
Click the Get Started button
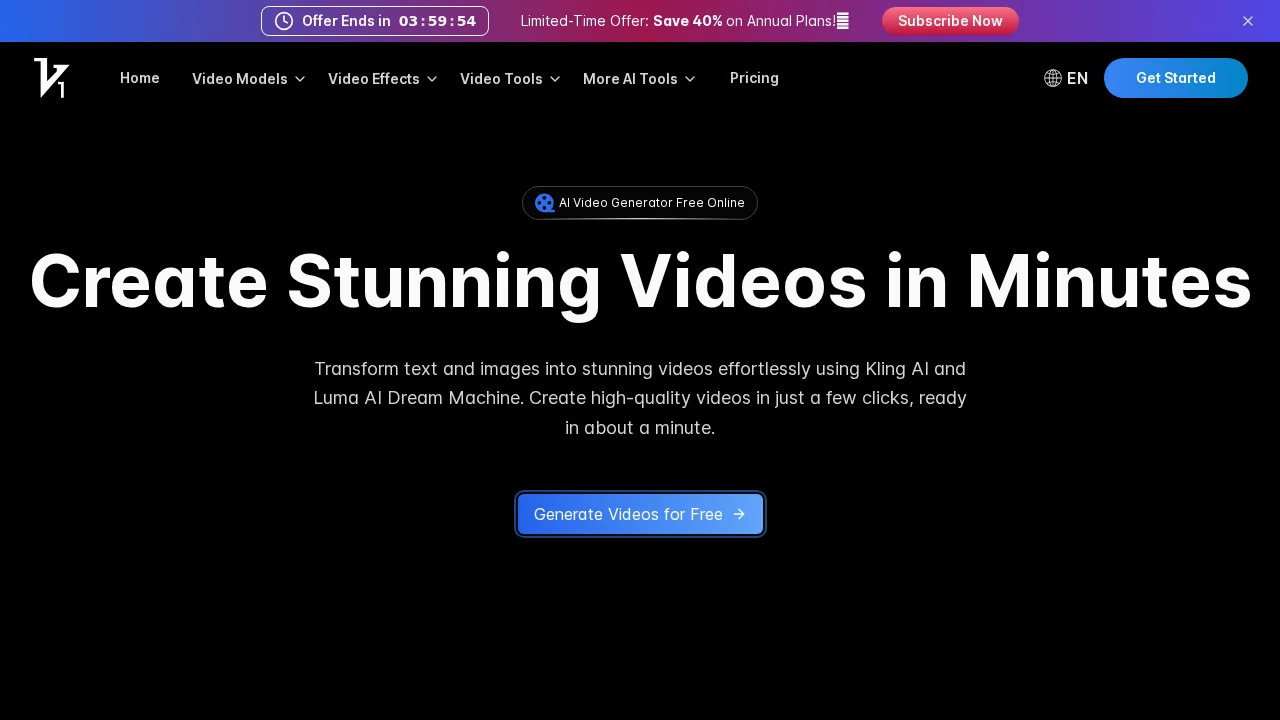pyautogui.click(x=1176, y=78)
